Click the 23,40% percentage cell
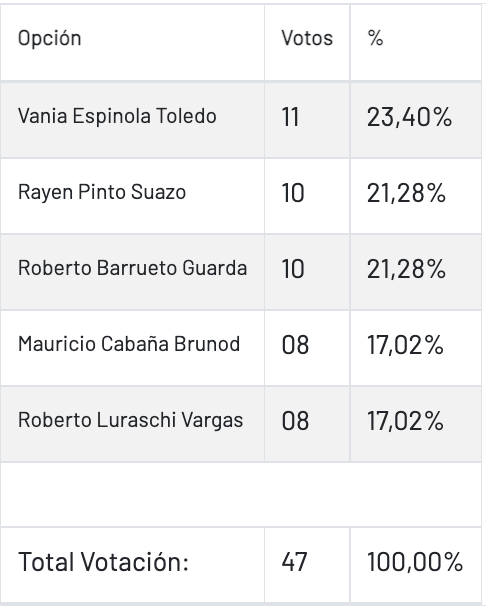This screenshot has width=486, height=606. coord(416,120)
